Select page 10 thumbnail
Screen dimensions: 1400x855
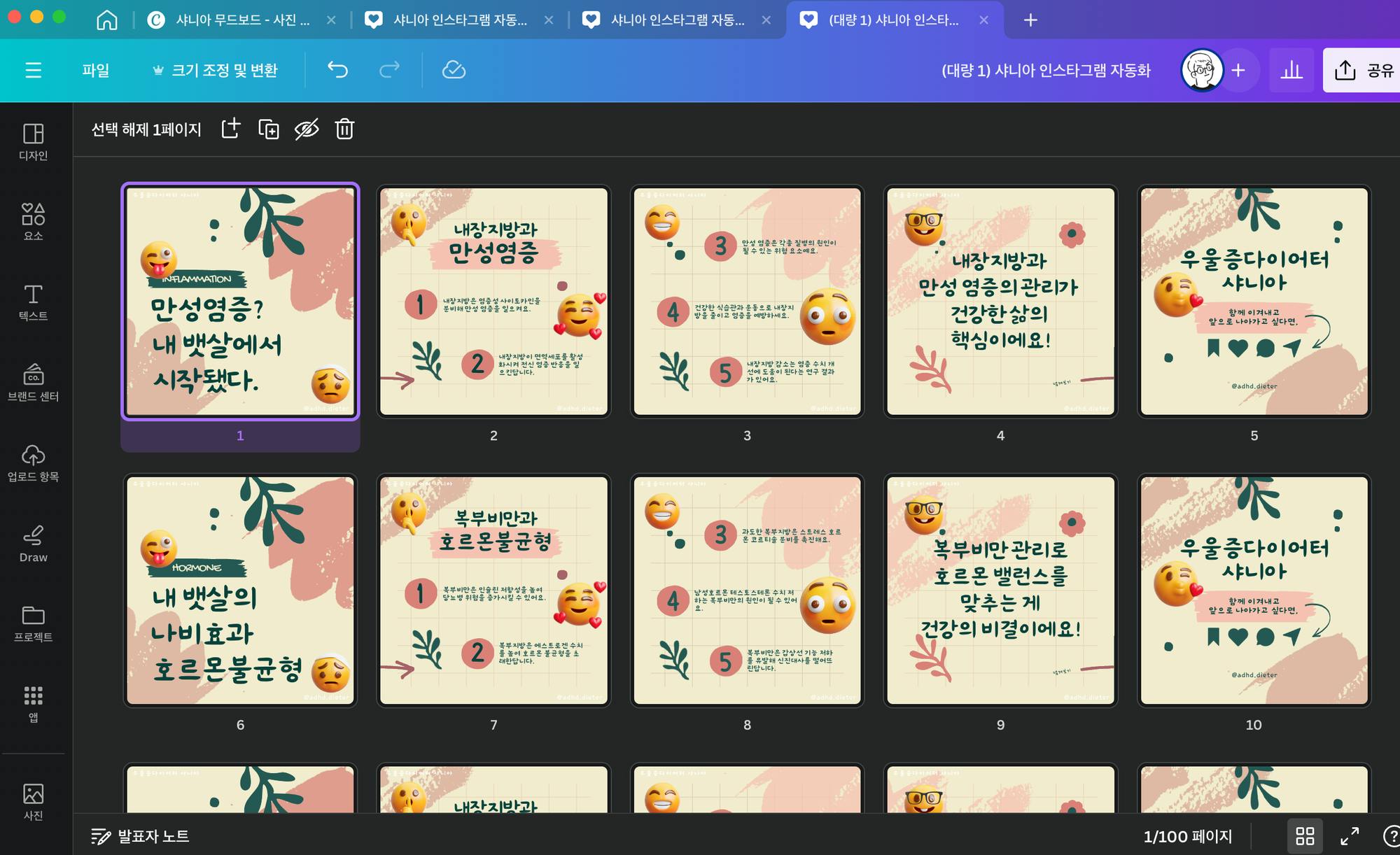click(x=1254, y=591)
